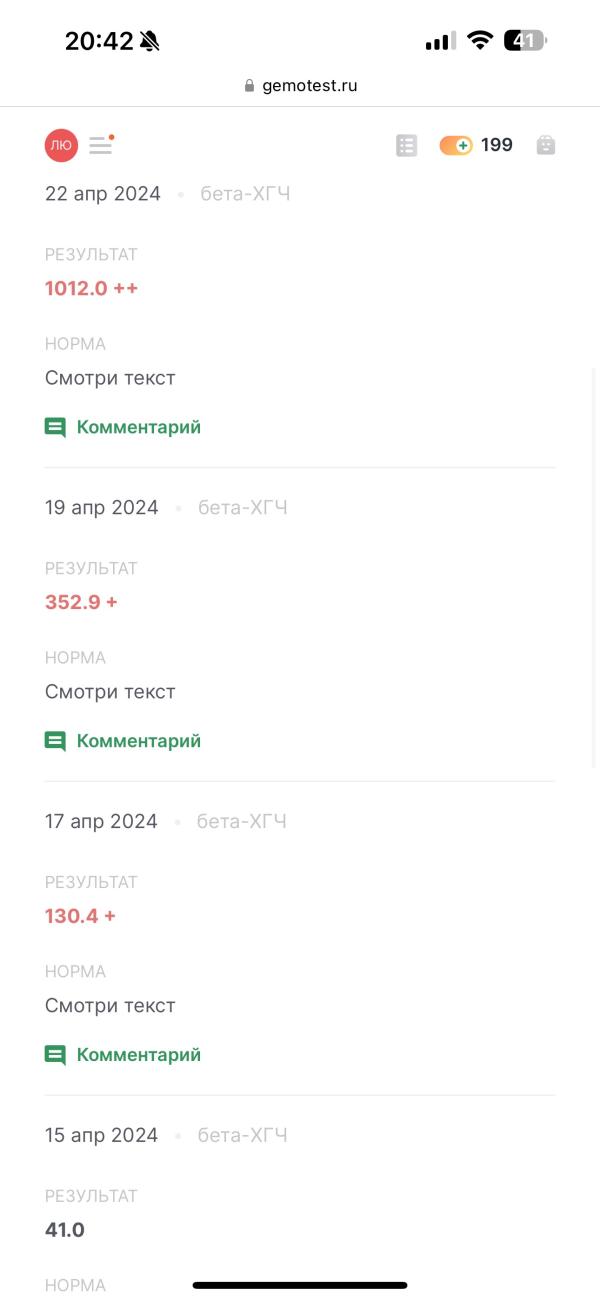Tap the red ЛЮ profile avatar
600x1300 pixels.
tap(61, 145)
